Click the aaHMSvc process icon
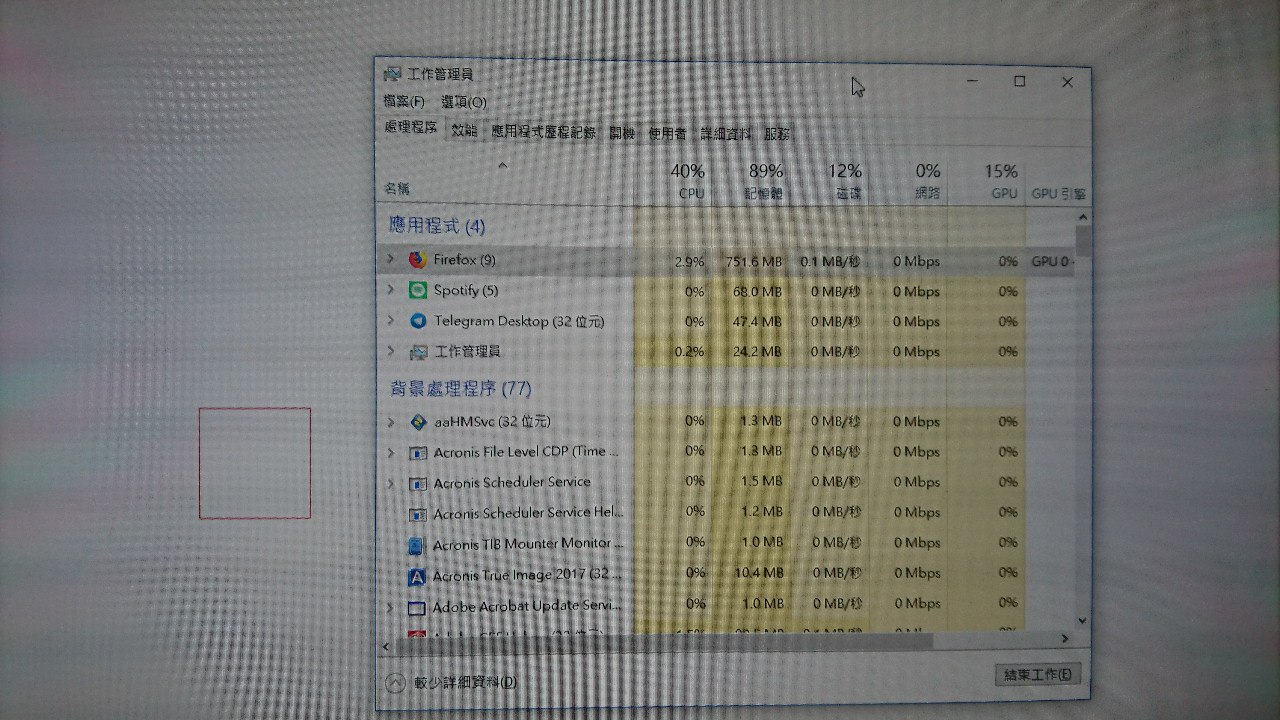 pyautogui.click(x=419, y=422)
